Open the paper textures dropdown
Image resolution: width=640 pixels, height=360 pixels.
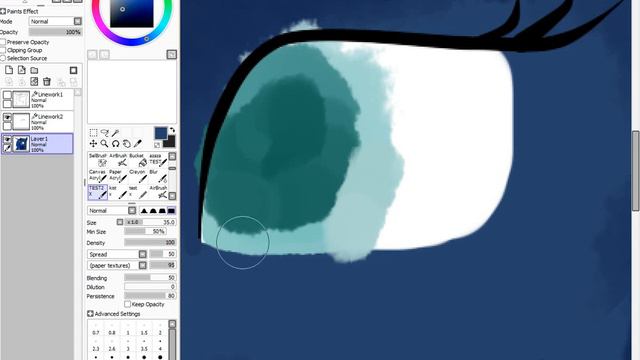tap(117, 265)
